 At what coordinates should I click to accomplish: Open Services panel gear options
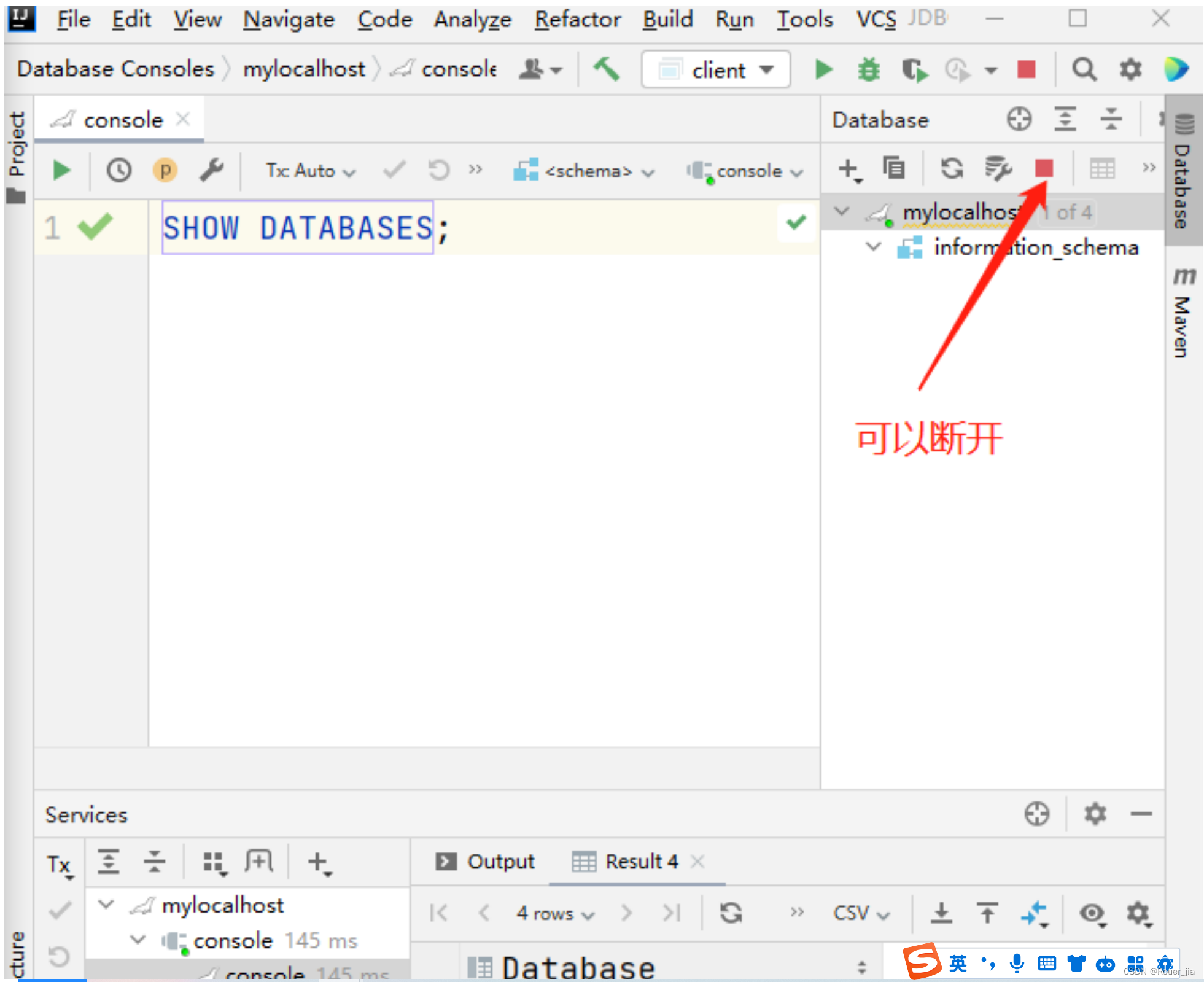[x=1095, y=814]
